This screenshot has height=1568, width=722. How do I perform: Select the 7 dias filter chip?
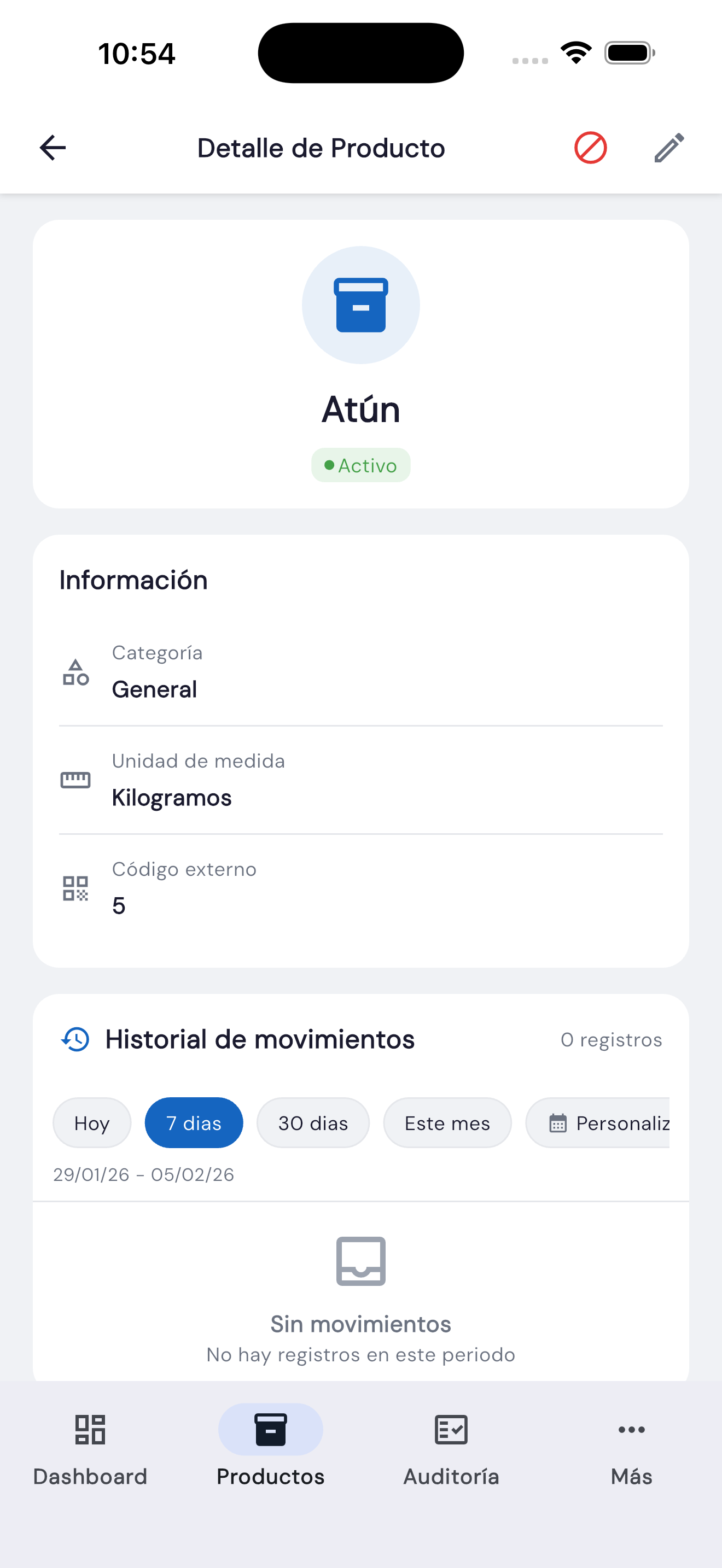coord(194,1123)
